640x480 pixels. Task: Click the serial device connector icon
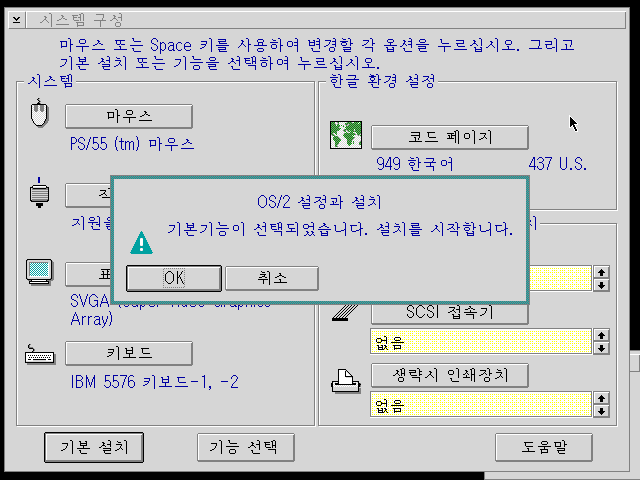(39, 193)
